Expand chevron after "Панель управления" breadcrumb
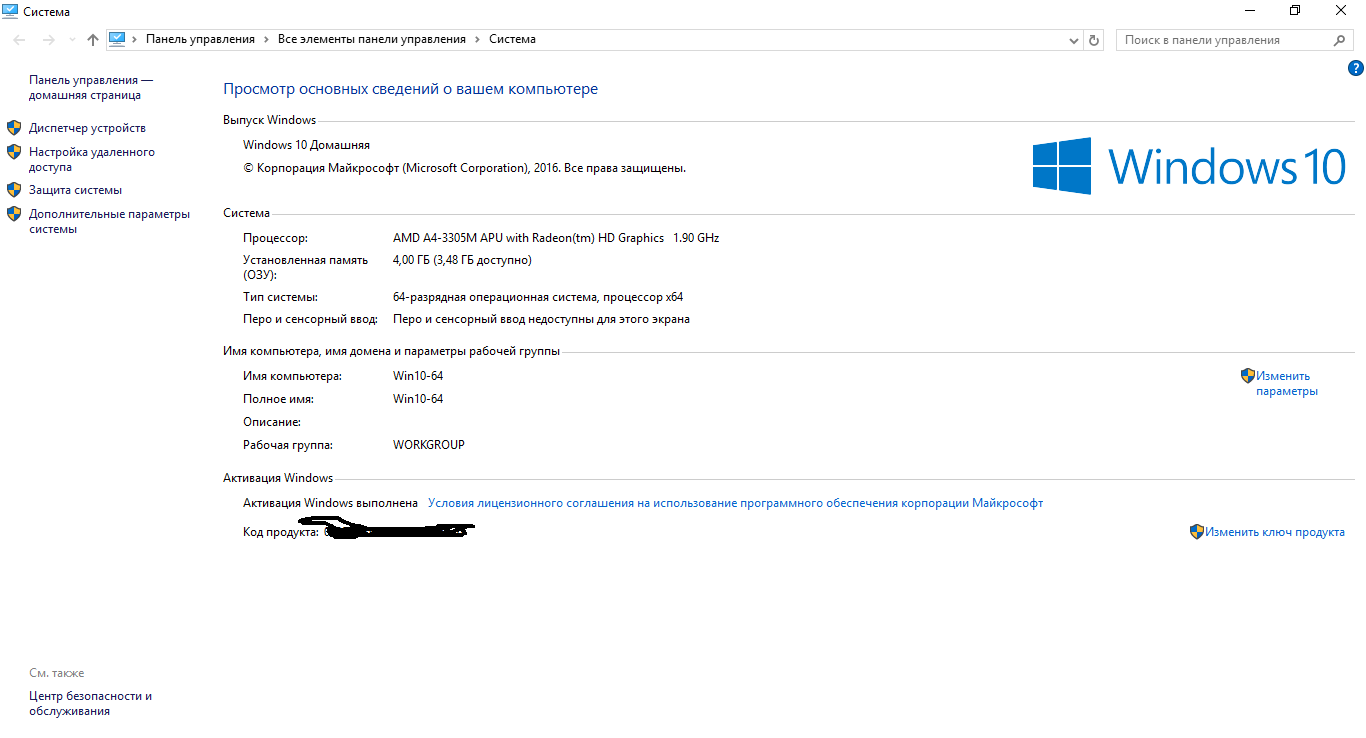1366x738 pixels. tap(267, 39)
